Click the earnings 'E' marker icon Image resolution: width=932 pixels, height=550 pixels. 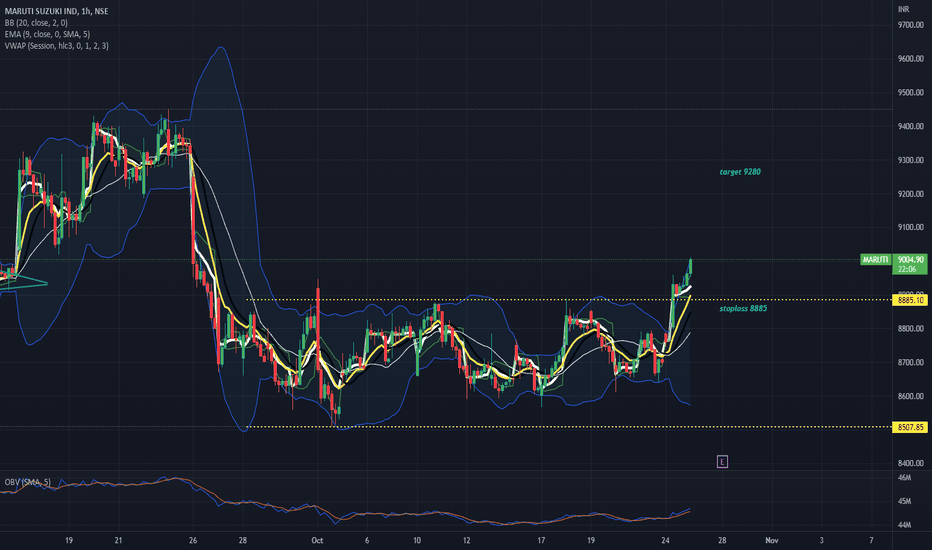click(x=722, y=461)
